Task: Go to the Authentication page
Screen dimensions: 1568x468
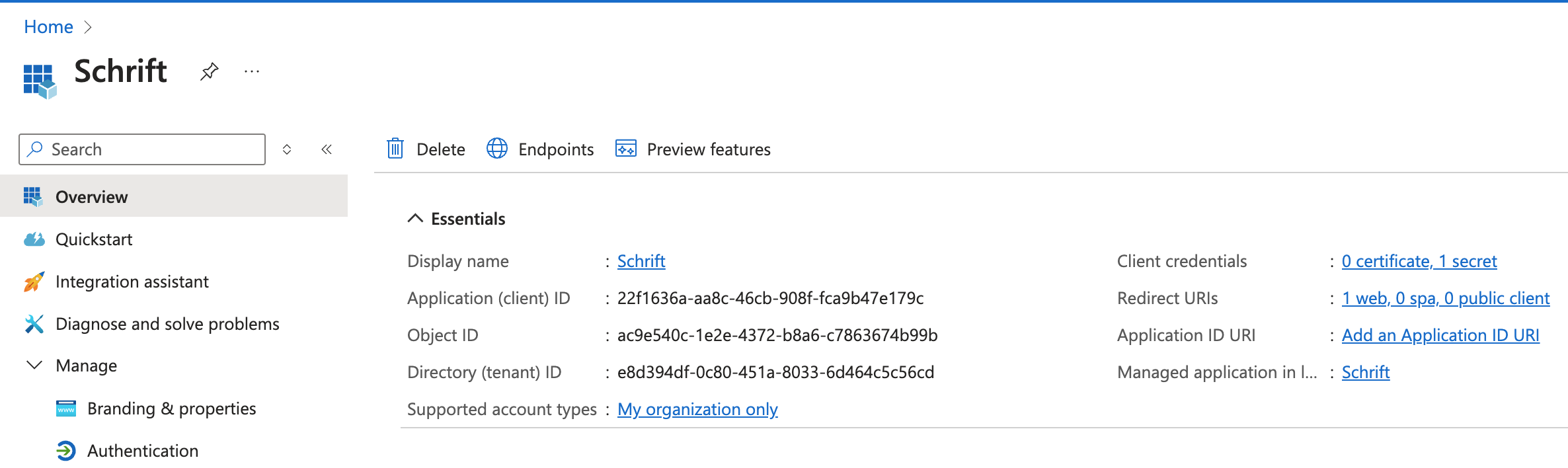Action: [x=143, y=451]
